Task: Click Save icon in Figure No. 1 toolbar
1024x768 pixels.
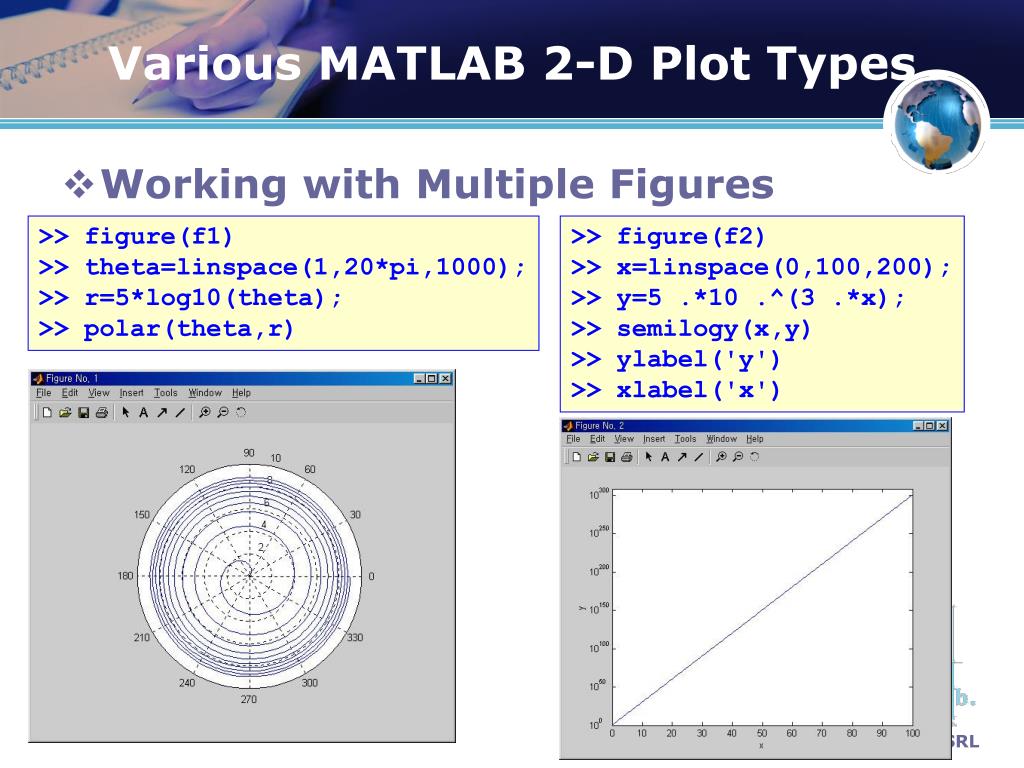Action: pos(83,412)
